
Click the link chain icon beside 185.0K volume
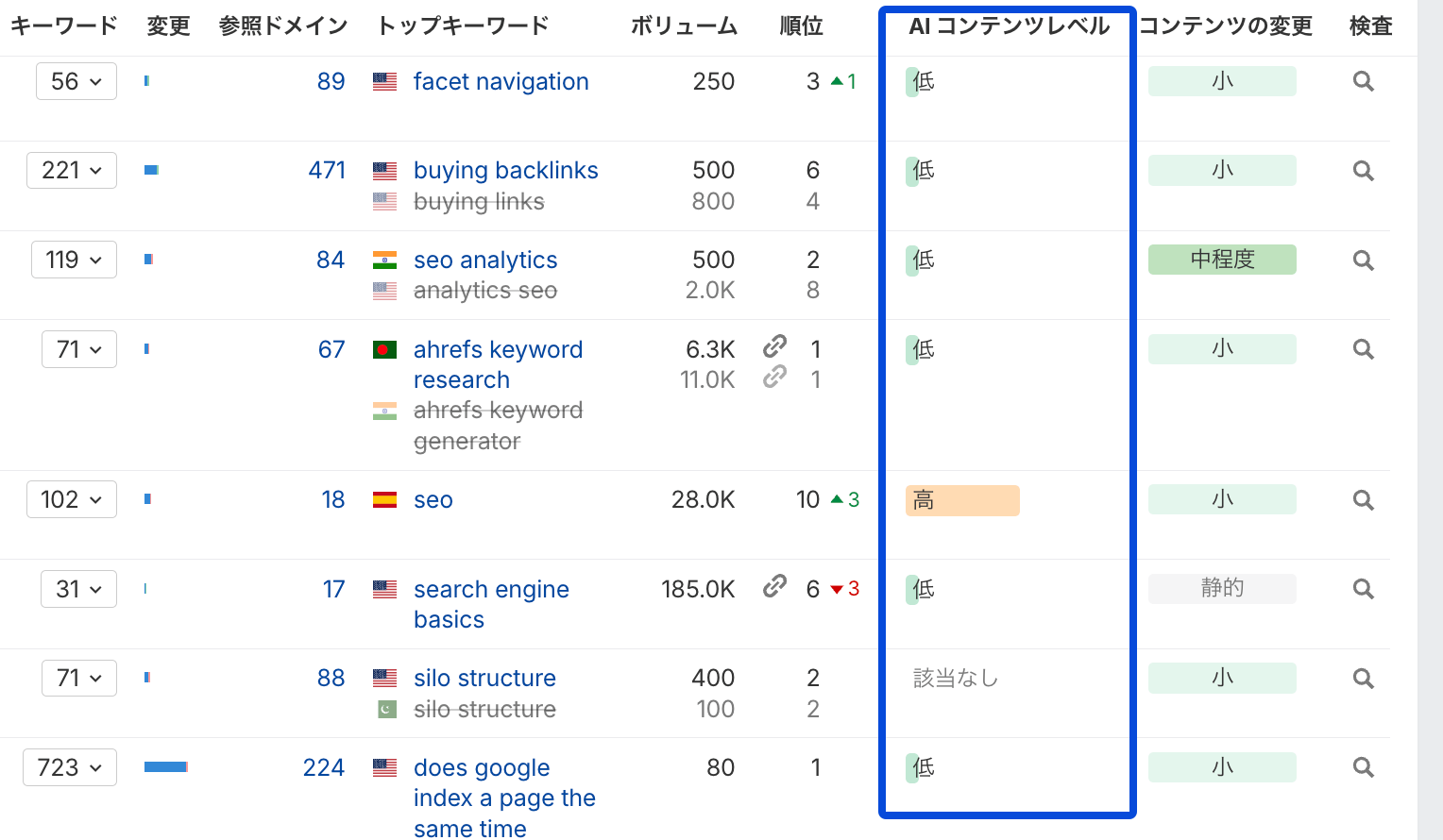pos(774,586)
